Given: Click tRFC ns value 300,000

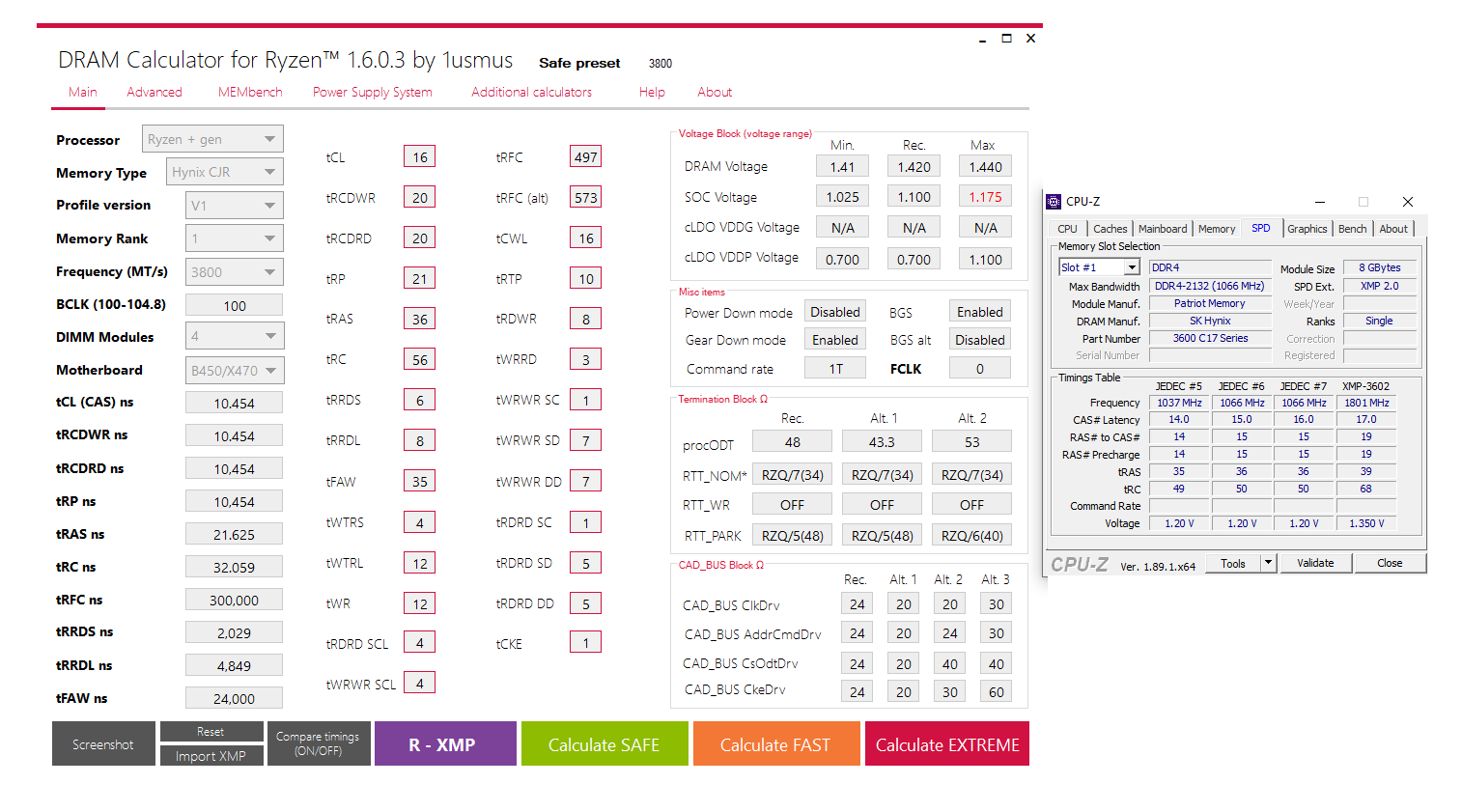Looking at the screenshot, I should click(234, 600).
